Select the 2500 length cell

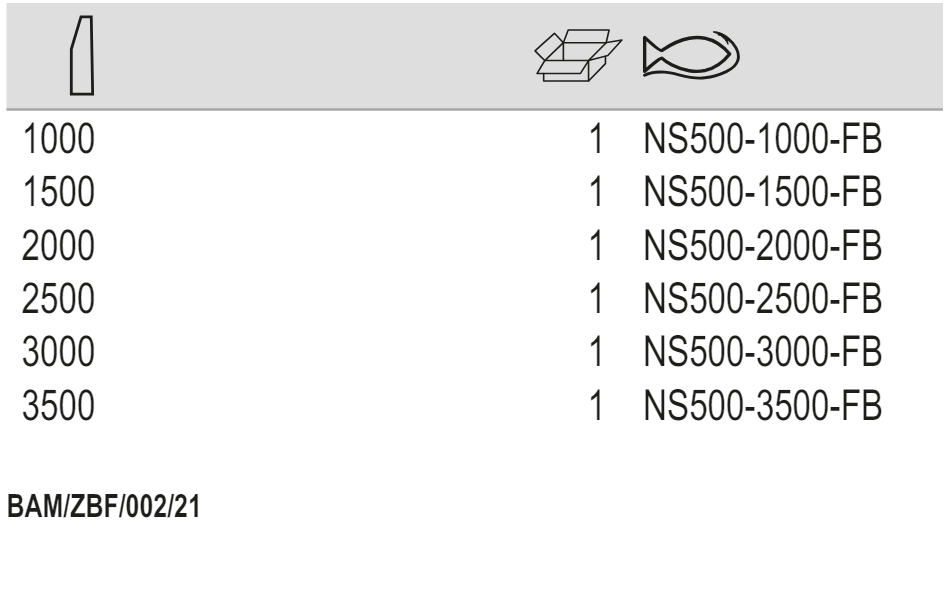(x=59, y=295)
